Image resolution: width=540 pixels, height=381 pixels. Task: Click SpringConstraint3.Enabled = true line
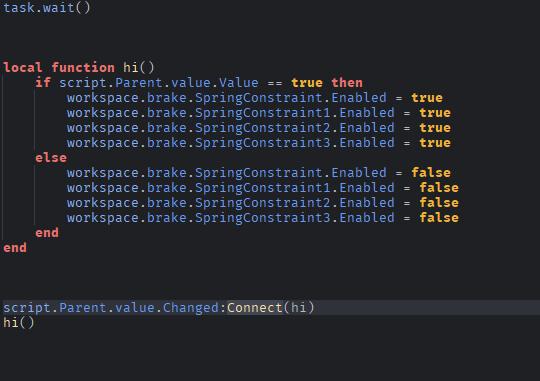click(x=259, y=143)
